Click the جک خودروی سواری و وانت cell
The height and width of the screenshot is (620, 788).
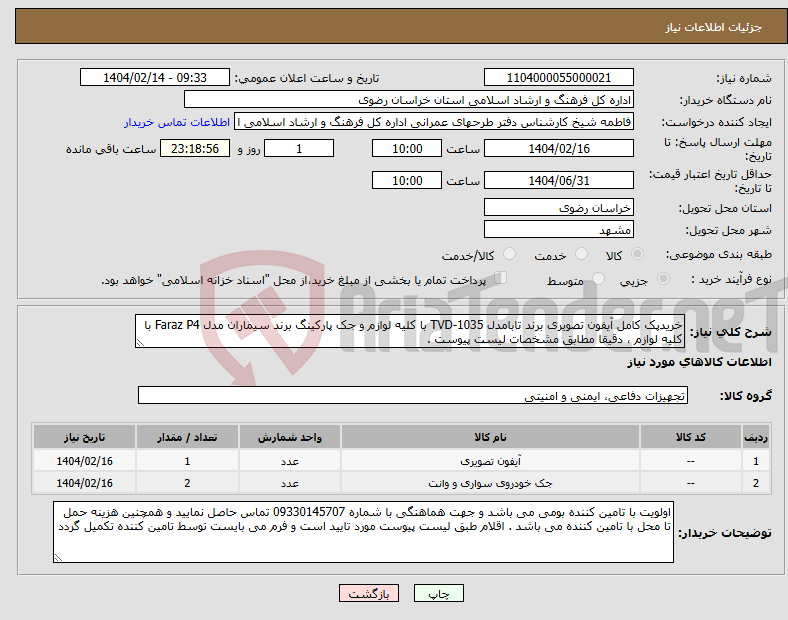[490, 483]
